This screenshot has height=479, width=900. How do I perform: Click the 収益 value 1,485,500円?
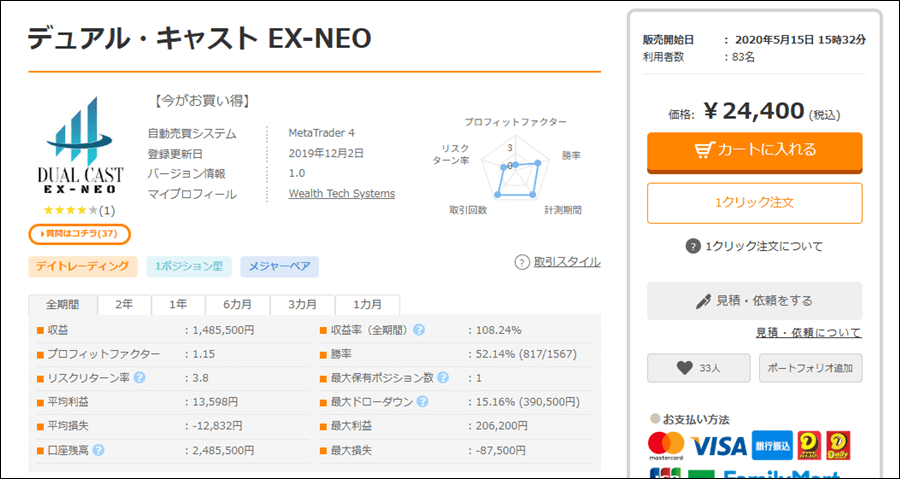click(223, 330)
